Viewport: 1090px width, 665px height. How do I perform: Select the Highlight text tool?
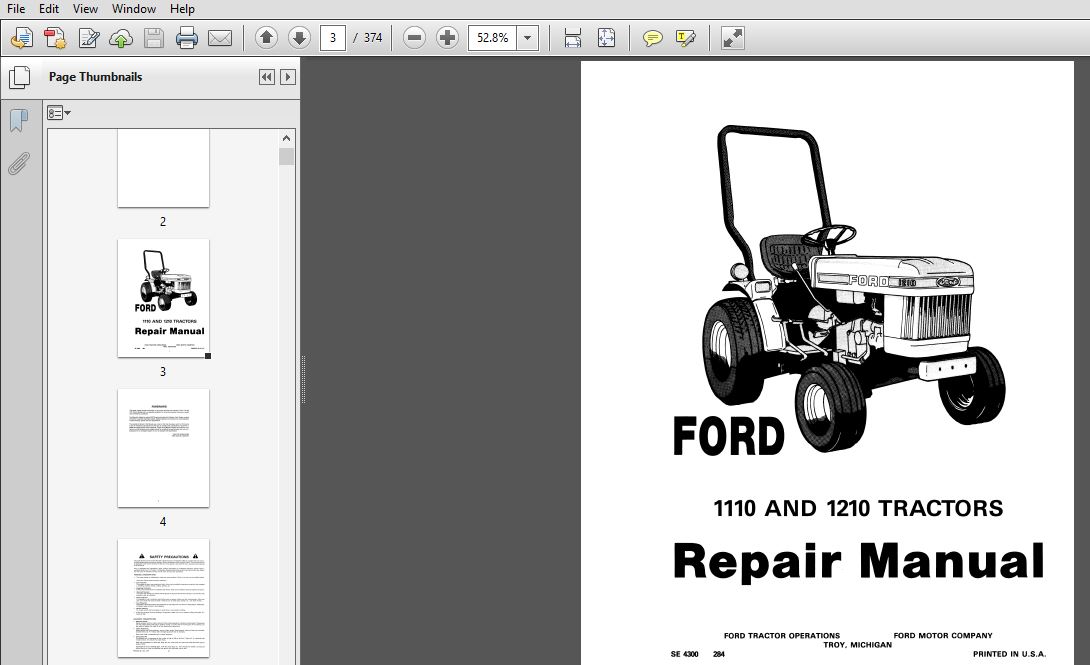click(685, 39)
